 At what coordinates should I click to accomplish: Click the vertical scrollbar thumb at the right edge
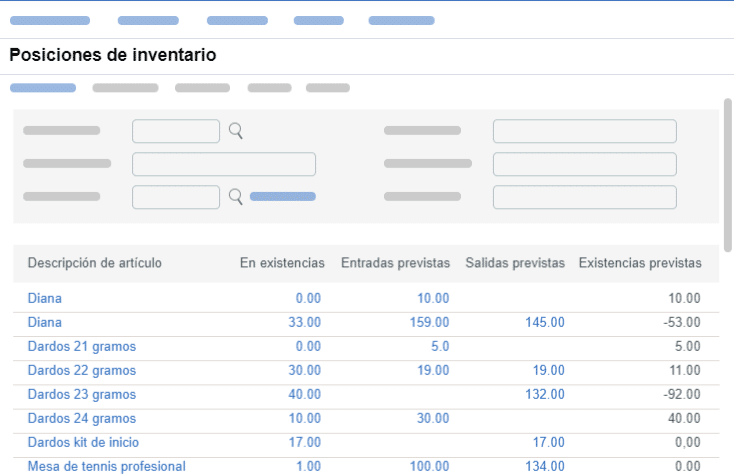[728, 175]
